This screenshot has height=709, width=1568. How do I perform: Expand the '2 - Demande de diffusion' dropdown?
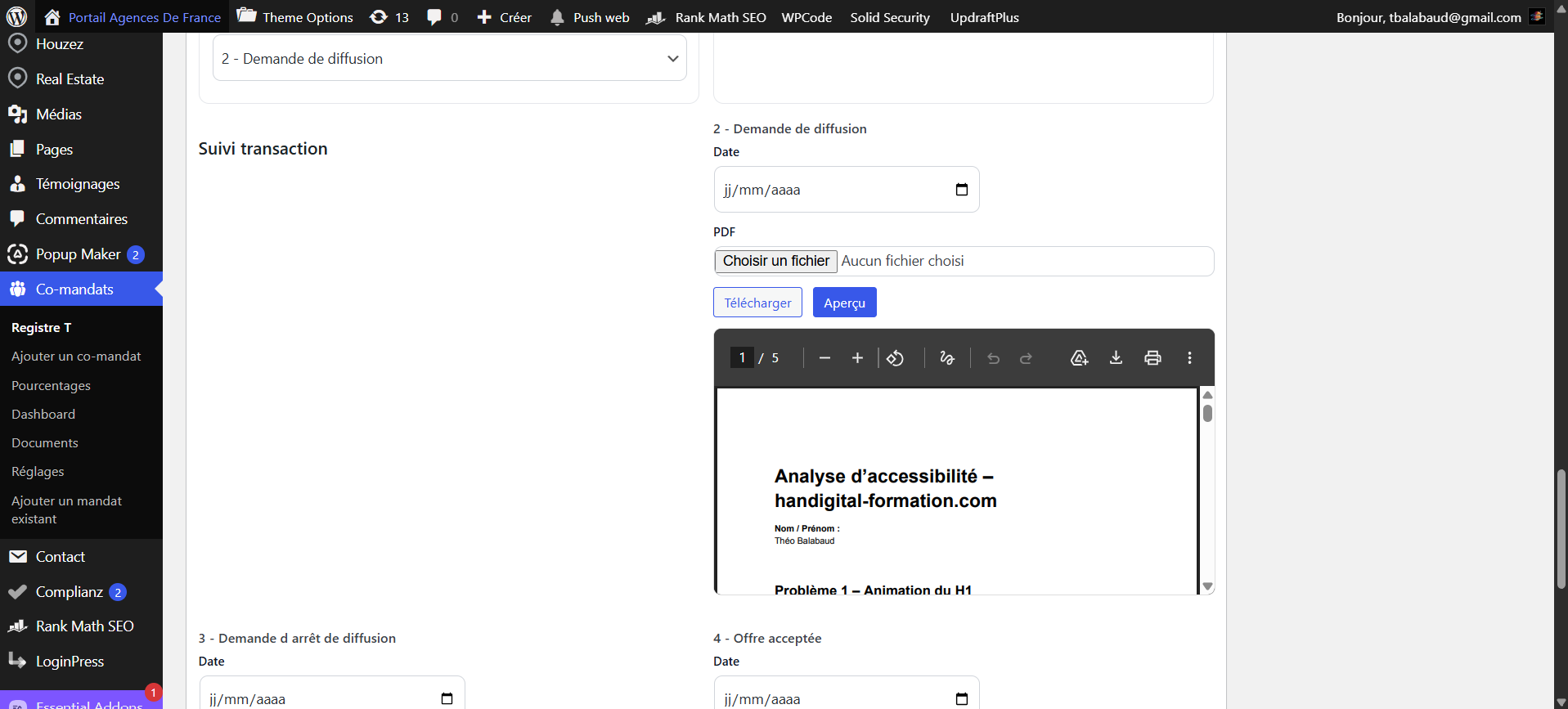point(449,58)
